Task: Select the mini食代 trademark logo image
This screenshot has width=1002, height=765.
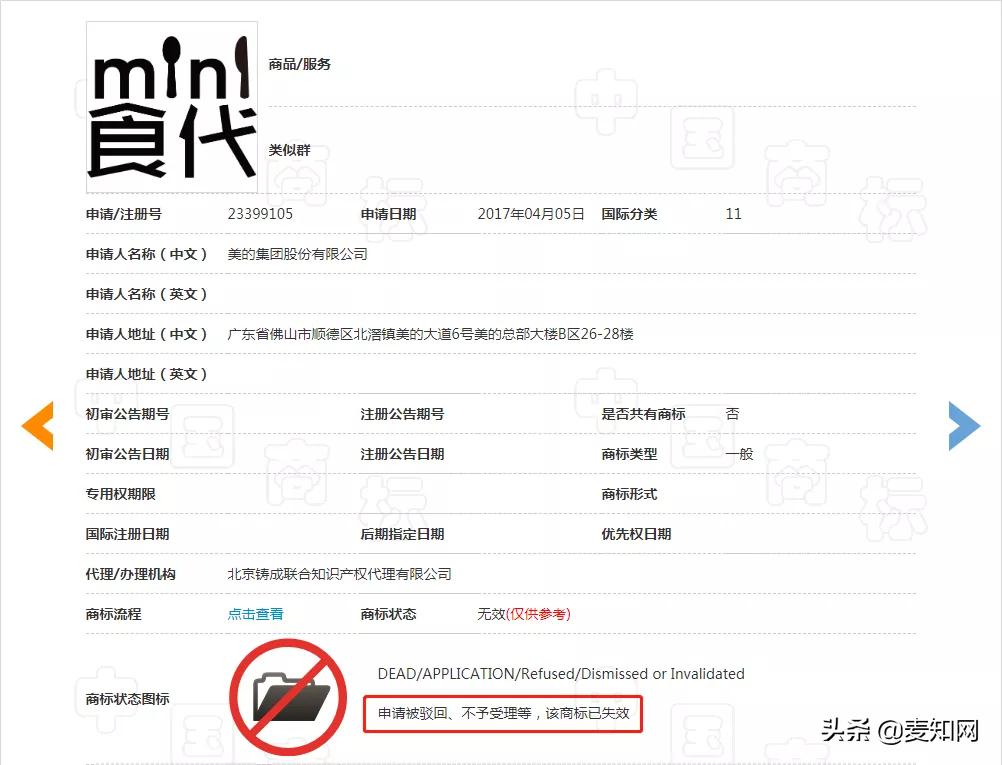Action: point(171,105)
